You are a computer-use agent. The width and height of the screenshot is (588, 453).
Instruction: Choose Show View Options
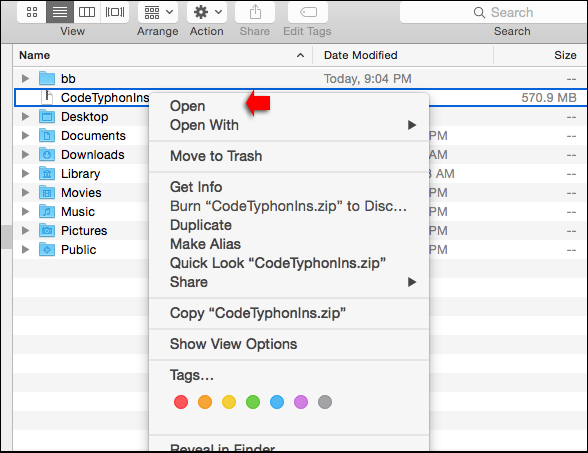pyautogui.click(x=289, y=344)
